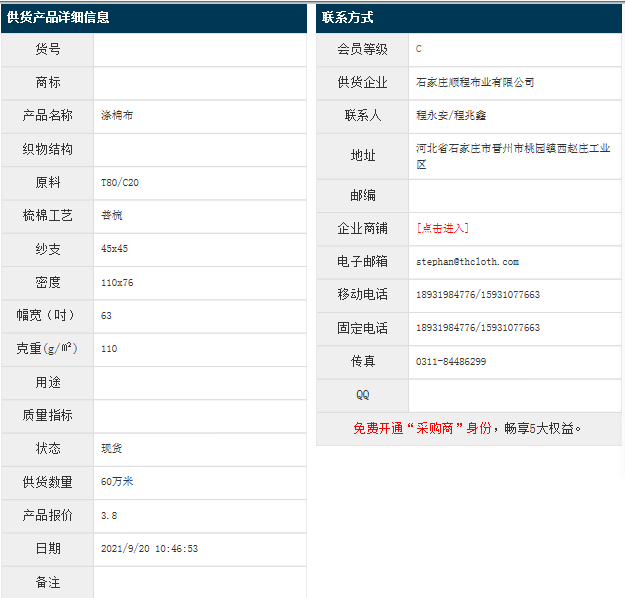Click the date value 2021/9/20 10:46:53

149,549
